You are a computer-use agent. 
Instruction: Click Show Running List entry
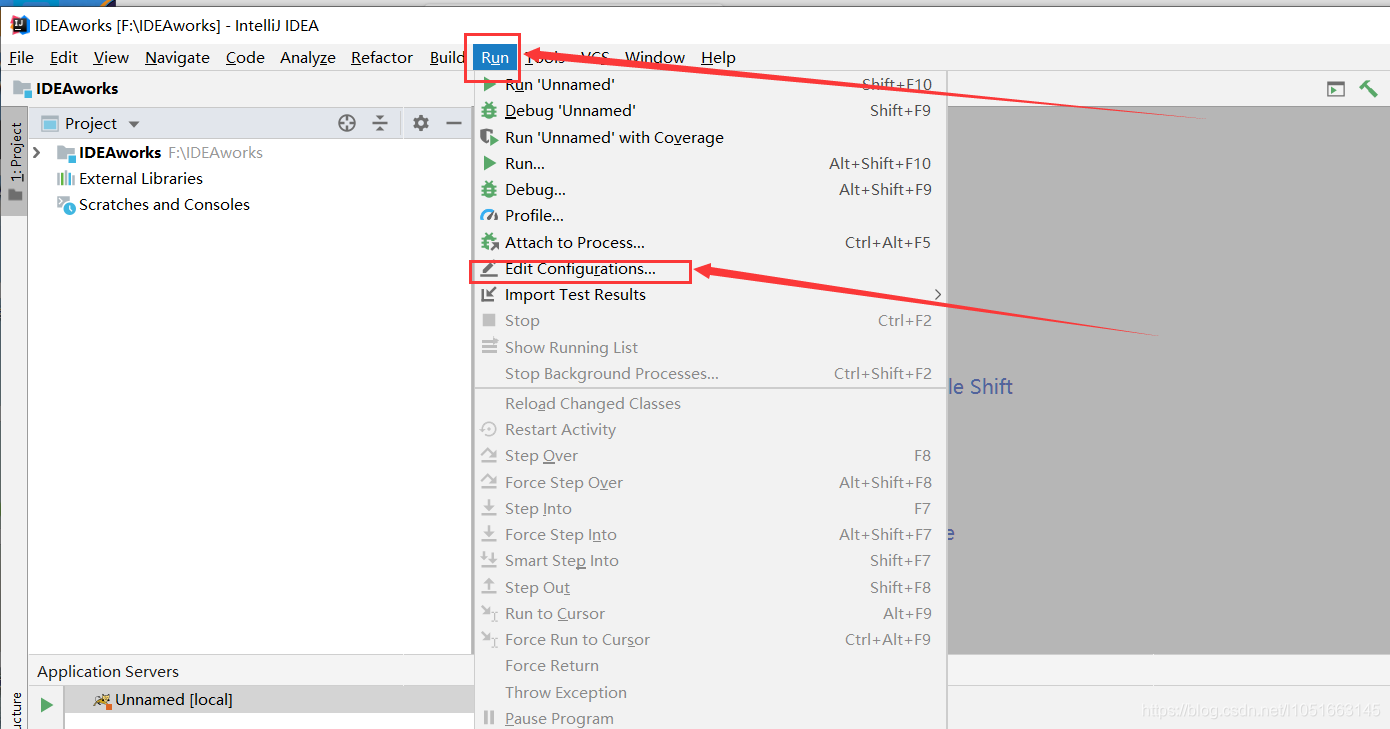[x=710, y=347]
